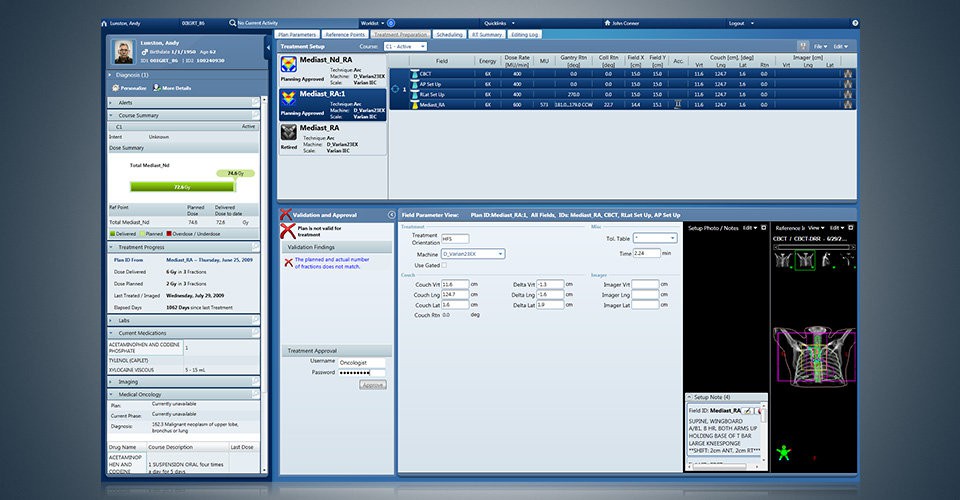Image resolution: width=960 pixels, height=500 pixels.
Task: Open More Details for the patient
Action: tap(173, 88)
